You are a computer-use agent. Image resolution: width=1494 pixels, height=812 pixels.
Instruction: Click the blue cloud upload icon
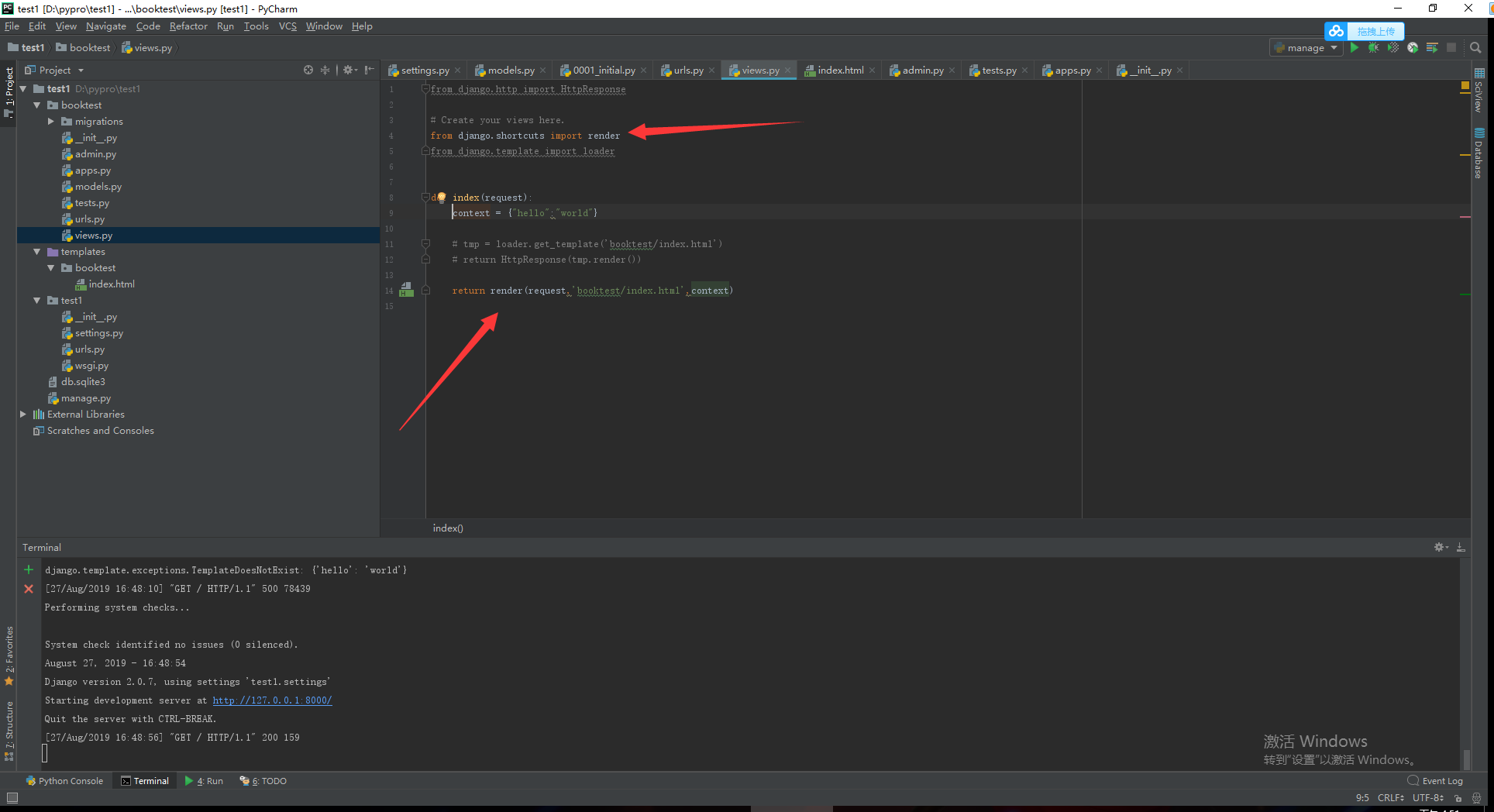[x=1337, y=31]
